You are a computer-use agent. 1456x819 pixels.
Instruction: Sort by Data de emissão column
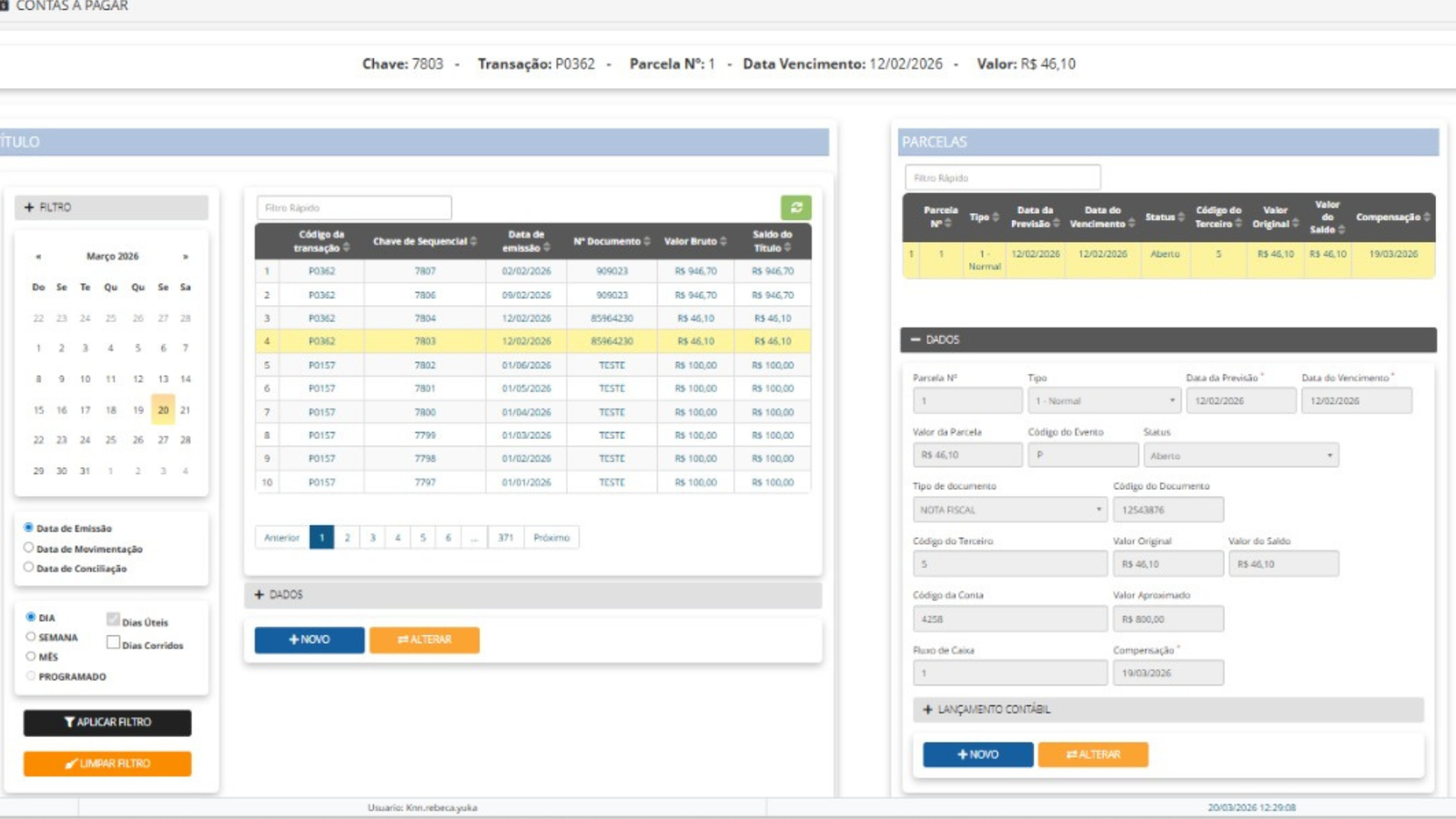point(526,241)
